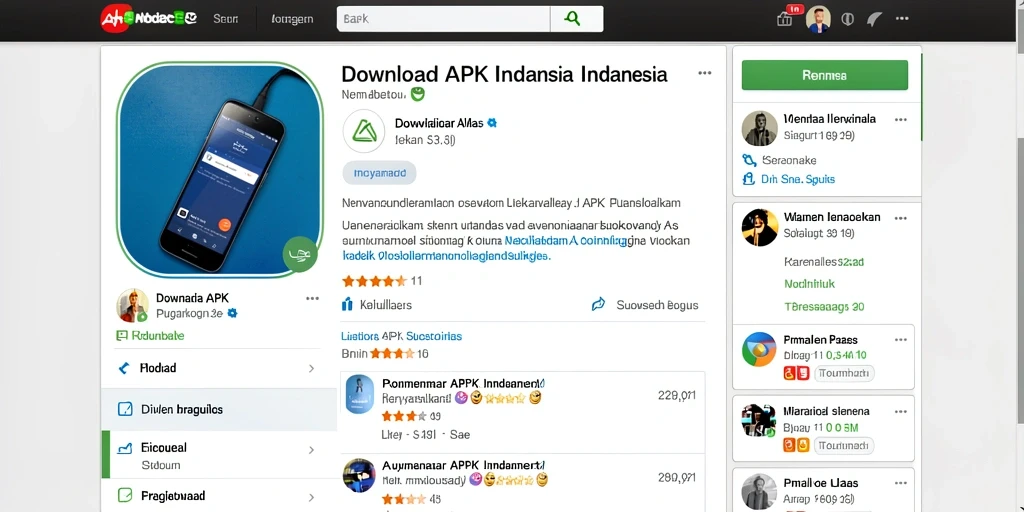Image resolution: width=1024 pixels, height=512 pixels.
Task: Click the Kelulllaers thumbs-up icon
Action: click(347, 304)
